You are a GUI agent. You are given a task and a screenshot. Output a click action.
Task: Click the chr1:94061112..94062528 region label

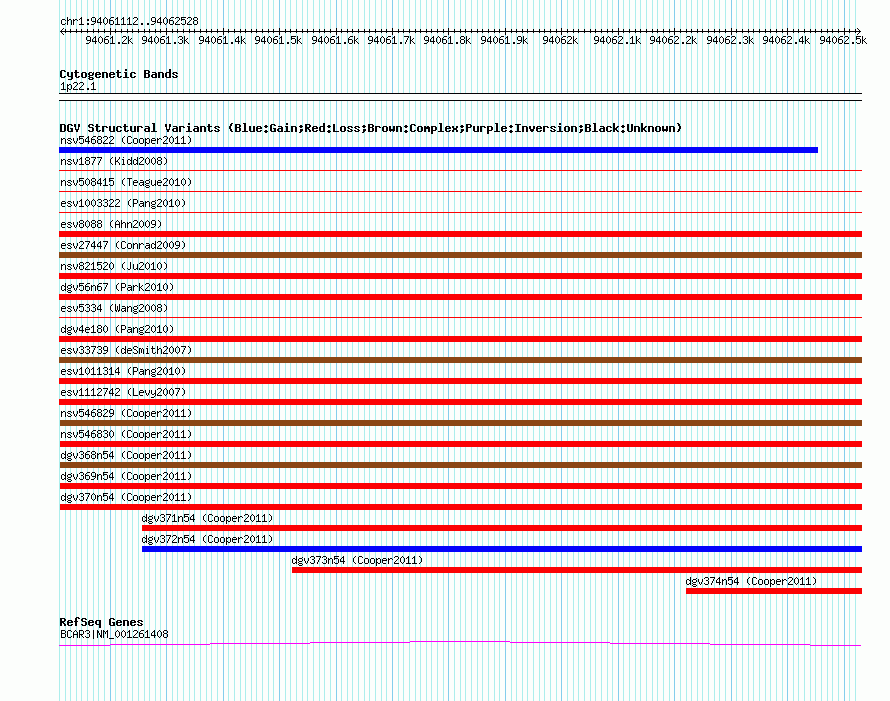(129, 21)
